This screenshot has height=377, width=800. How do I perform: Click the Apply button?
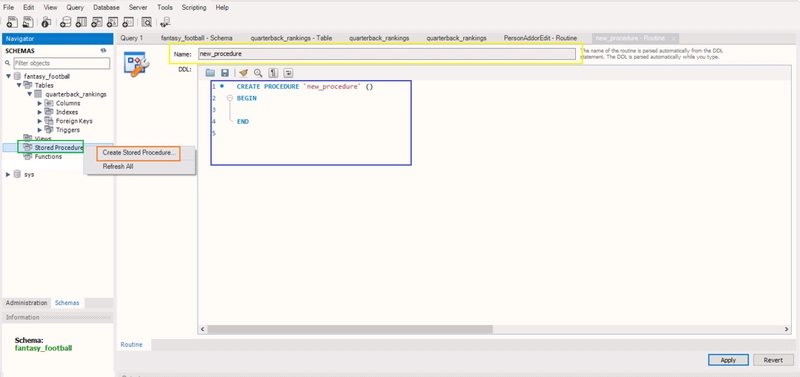click(728, 360)
